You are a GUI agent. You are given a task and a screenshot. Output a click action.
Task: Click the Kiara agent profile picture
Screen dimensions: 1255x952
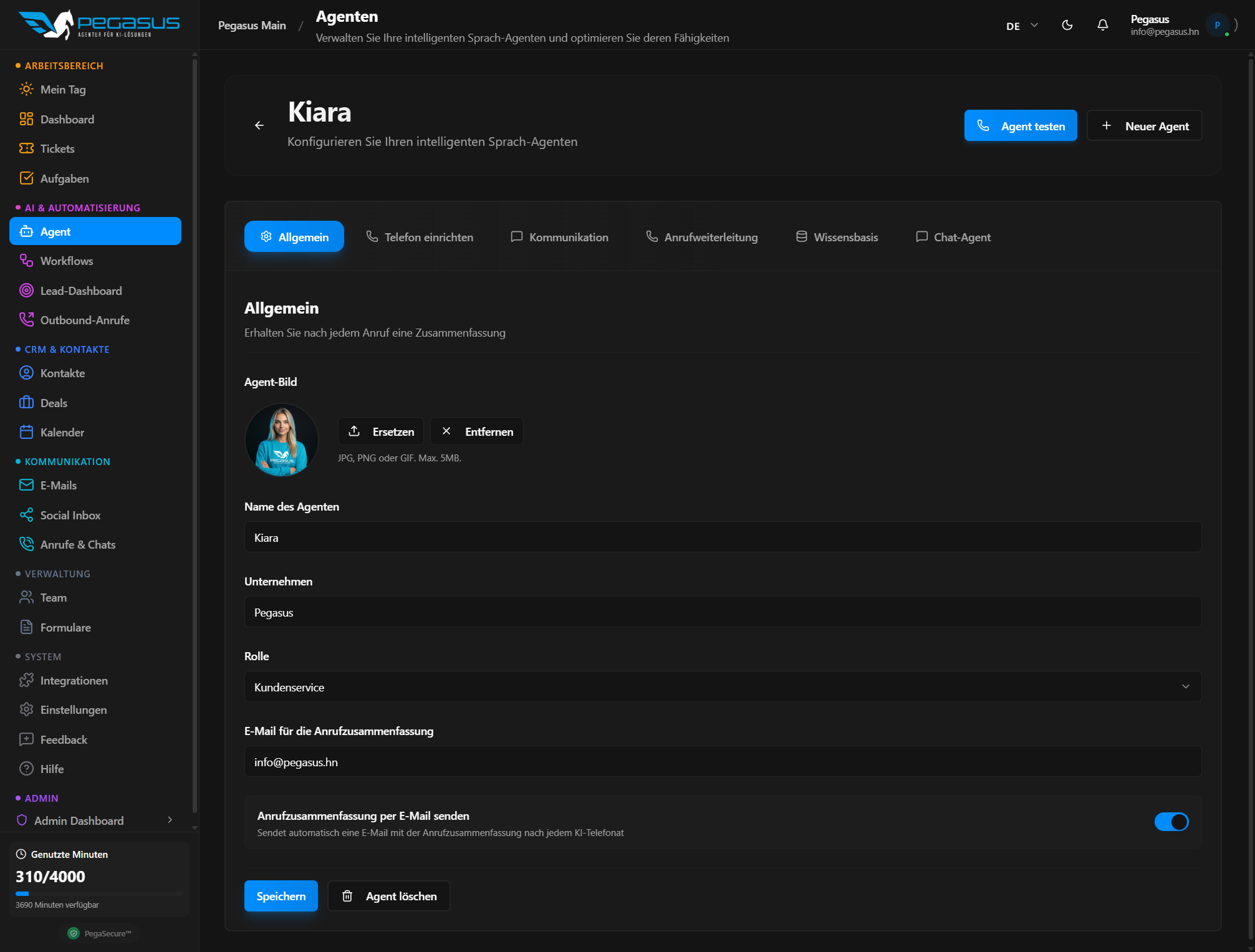click(x=282, y=440)
